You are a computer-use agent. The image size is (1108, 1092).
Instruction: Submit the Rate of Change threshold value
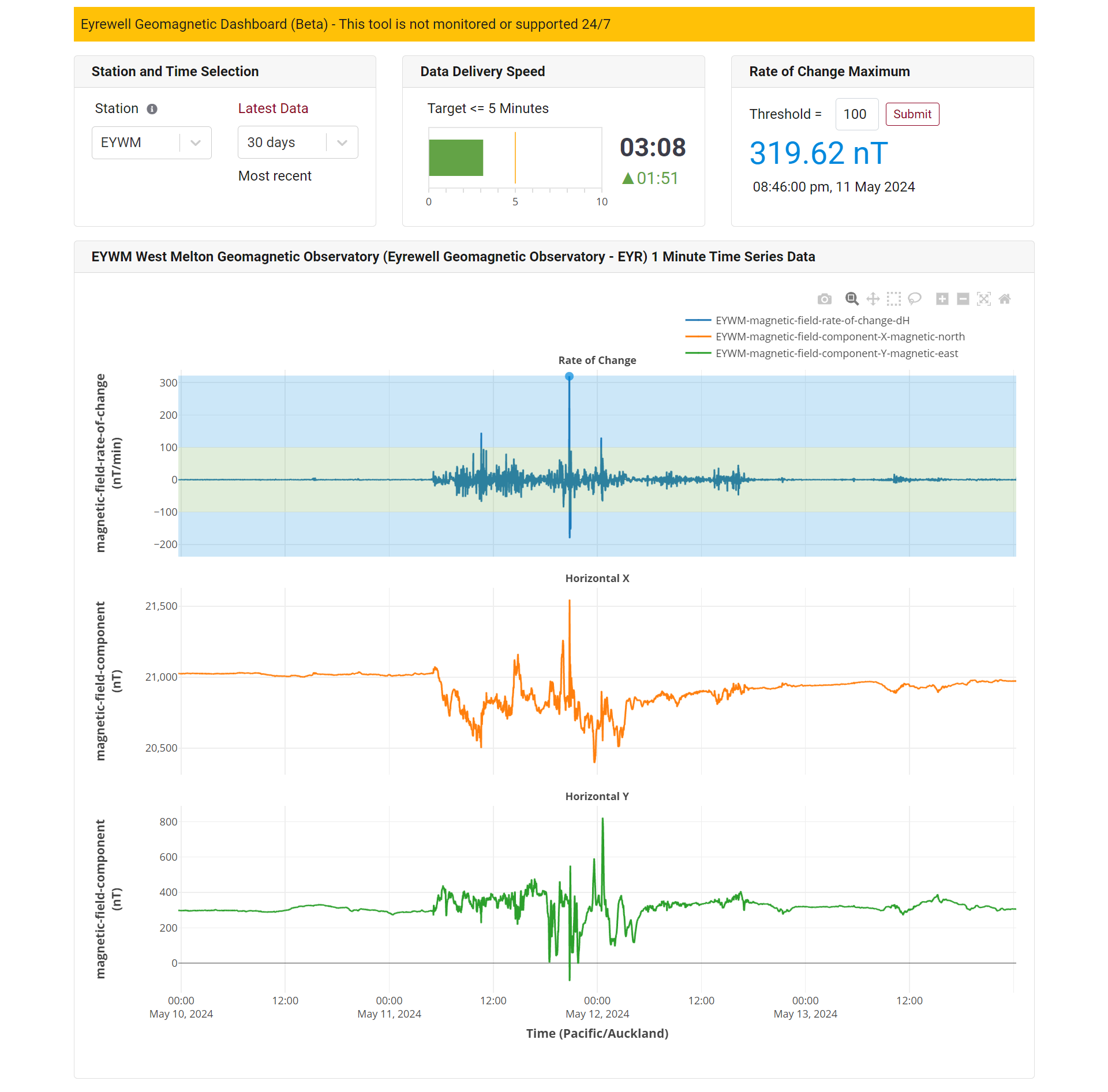click(909, 114)
